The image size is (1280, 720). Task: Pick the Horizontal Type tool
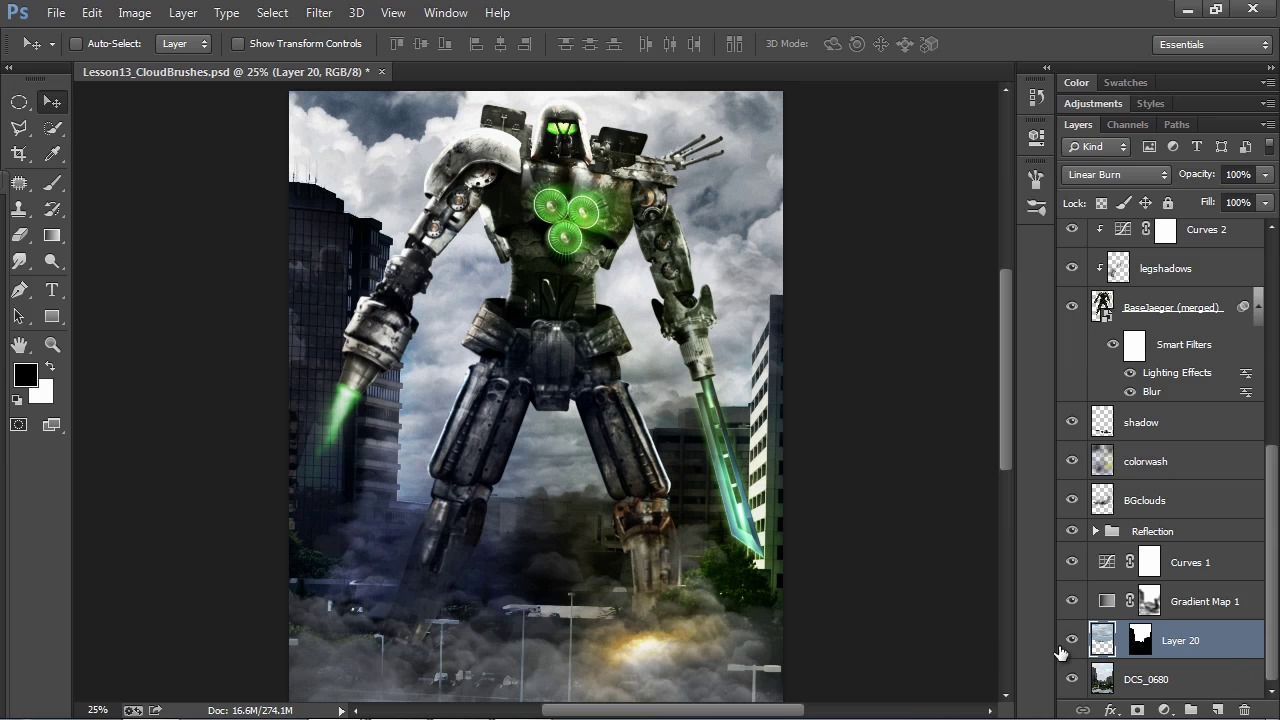[x=53, y=290]
